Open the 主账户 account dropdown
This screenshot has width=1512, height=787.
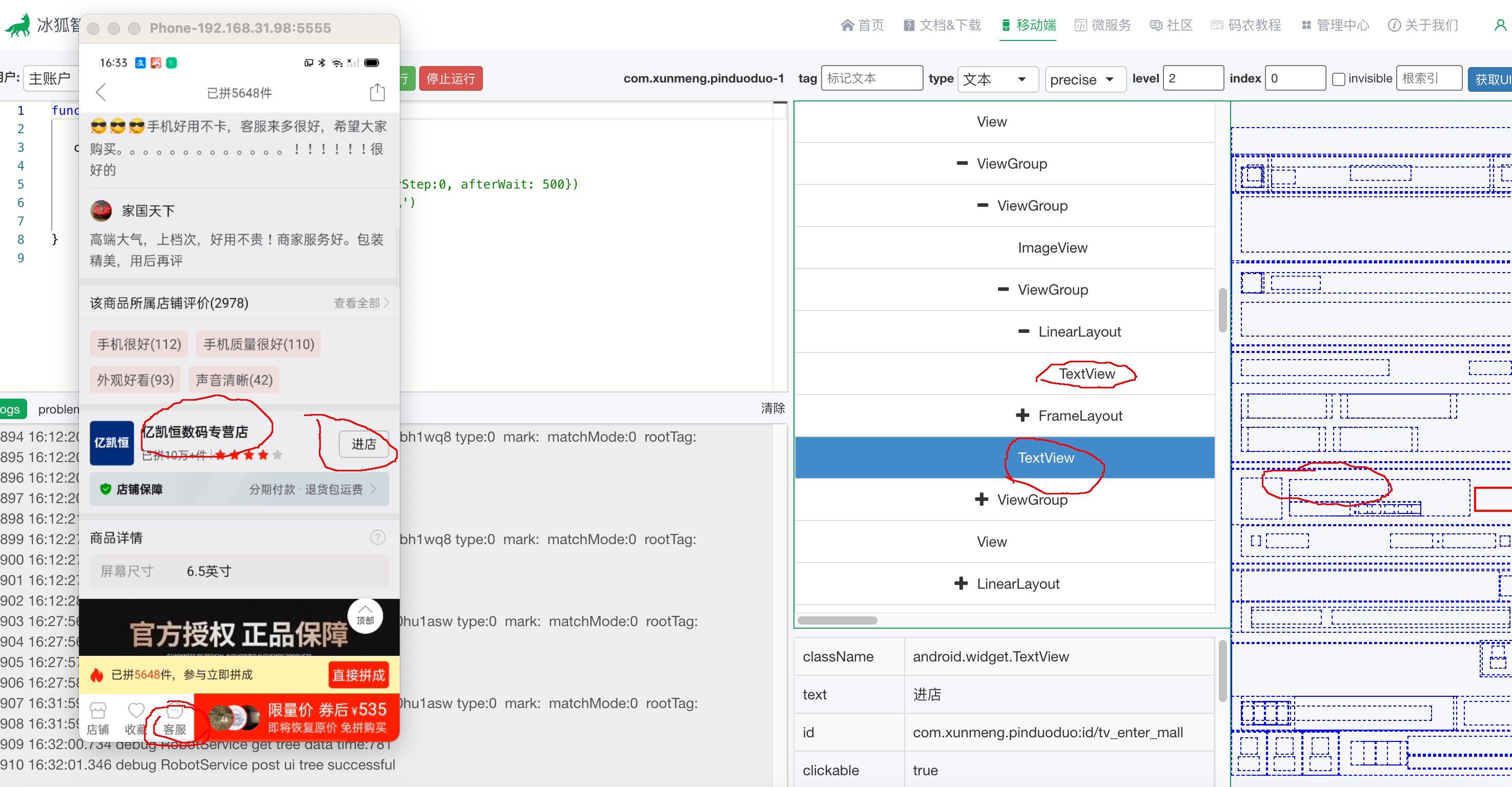pos(52,78)
